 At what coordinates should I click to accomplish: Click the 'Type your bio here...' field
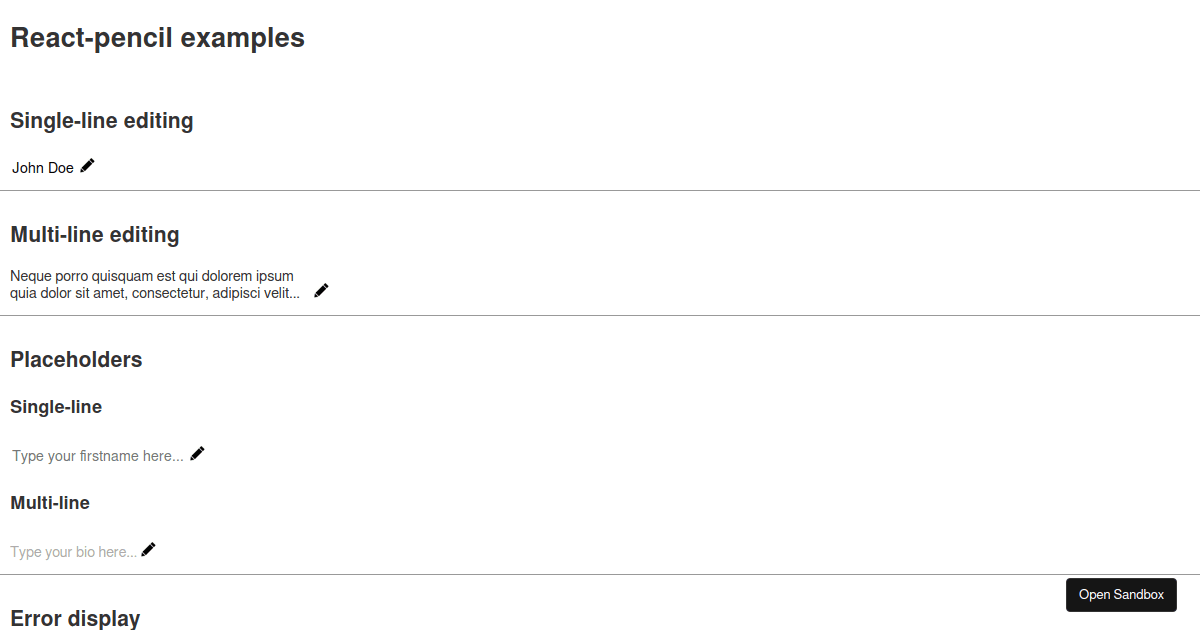(x=73, y=552)
